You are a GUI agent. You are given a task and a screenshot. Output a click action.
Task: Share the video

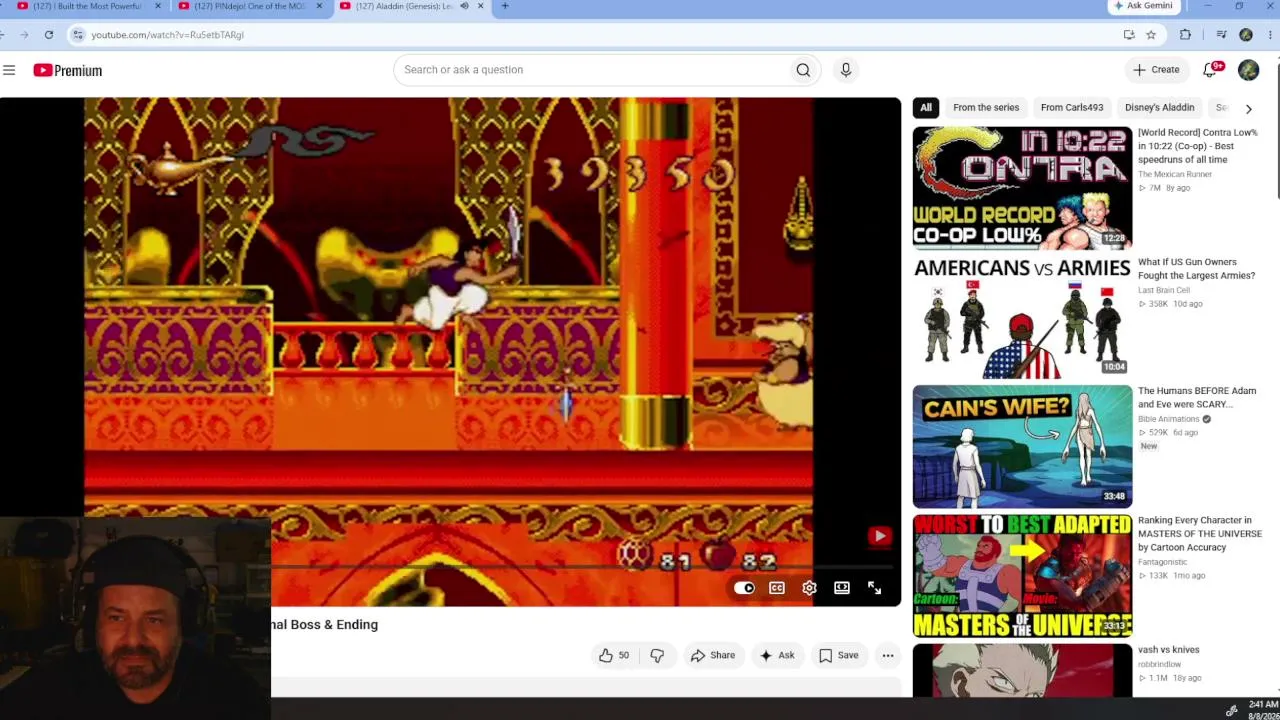[713, 655]
